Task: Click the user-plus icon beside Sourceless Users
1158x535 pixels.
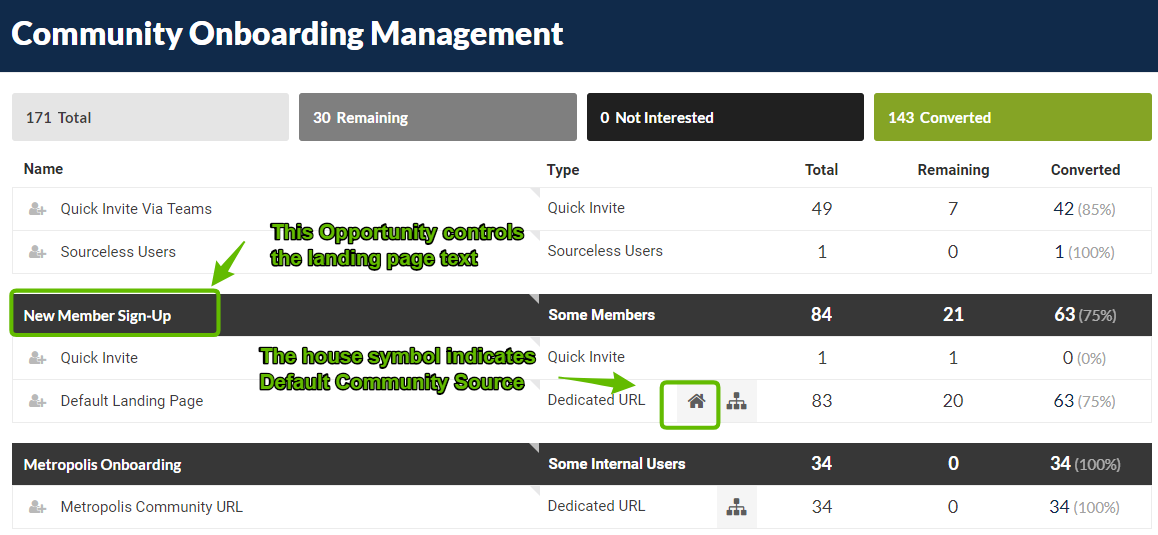Action: coord(38,252)
